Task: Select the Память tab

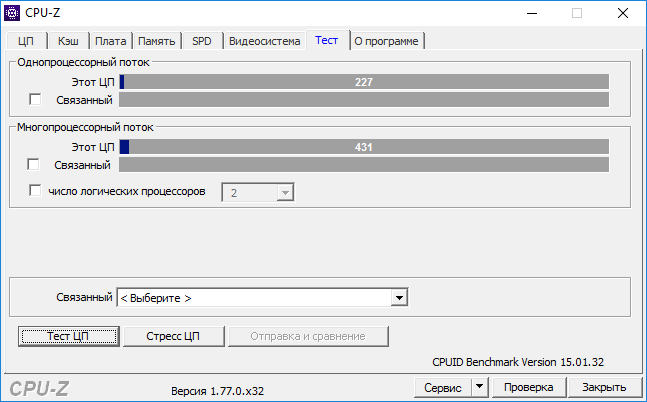Action: click(x=157, y=41)
